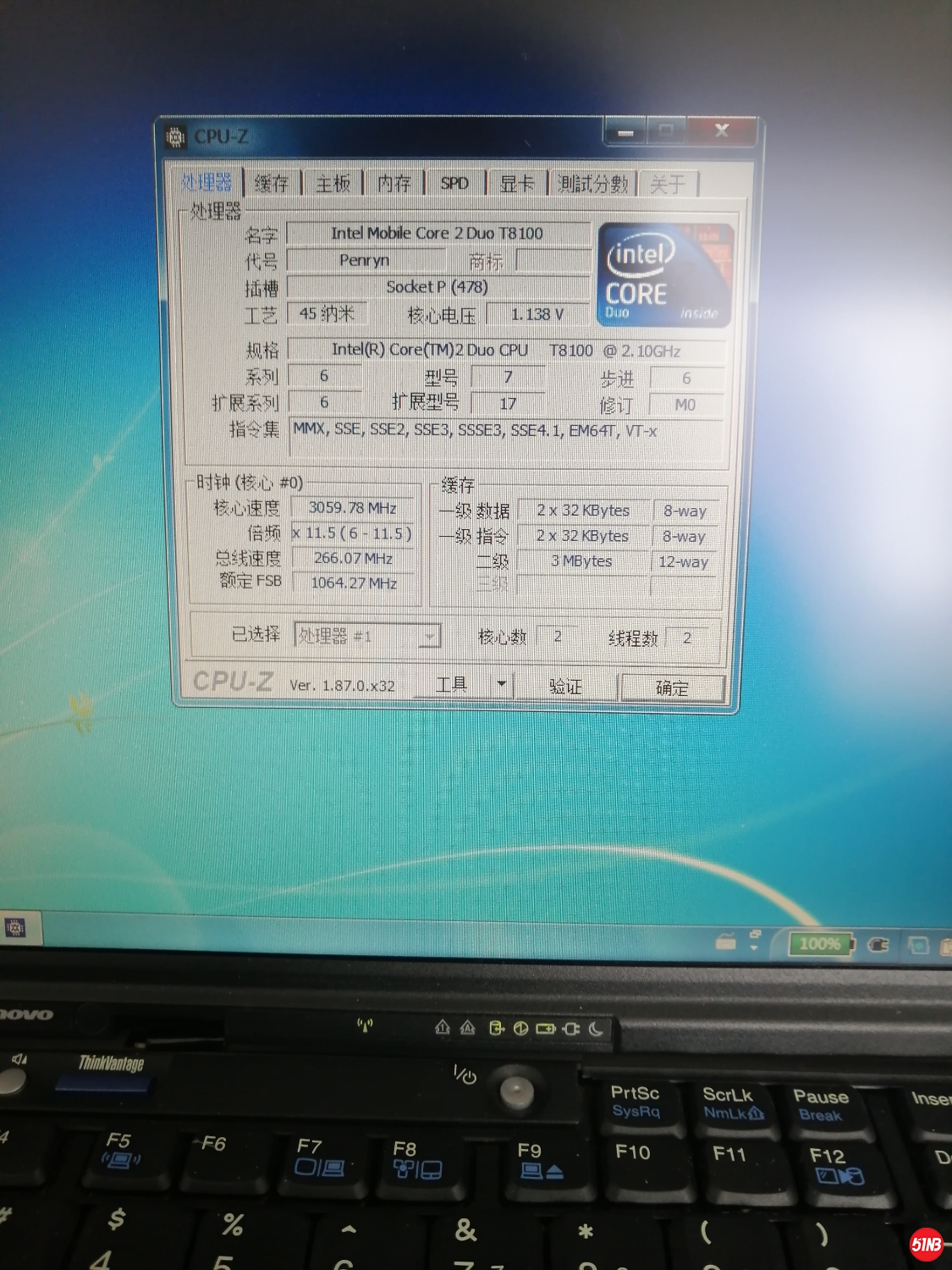The height and width of the screenshot is (1270, 952).
Task: Click the core voltage value '1.138 V'
Action: pyautogui.click(x=537, y=314)
